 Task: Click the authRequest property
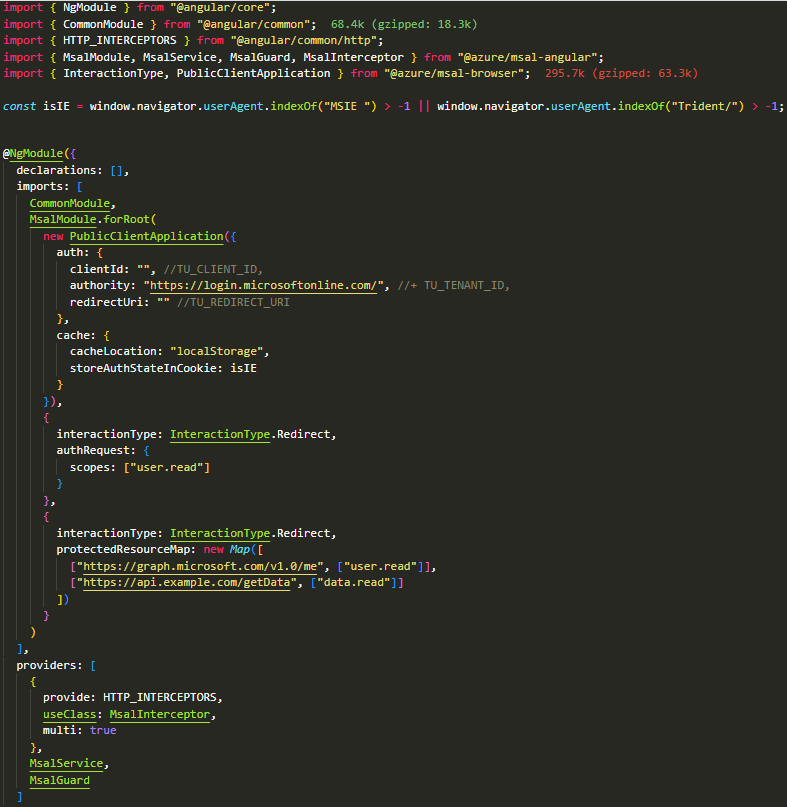coord(93,450)
